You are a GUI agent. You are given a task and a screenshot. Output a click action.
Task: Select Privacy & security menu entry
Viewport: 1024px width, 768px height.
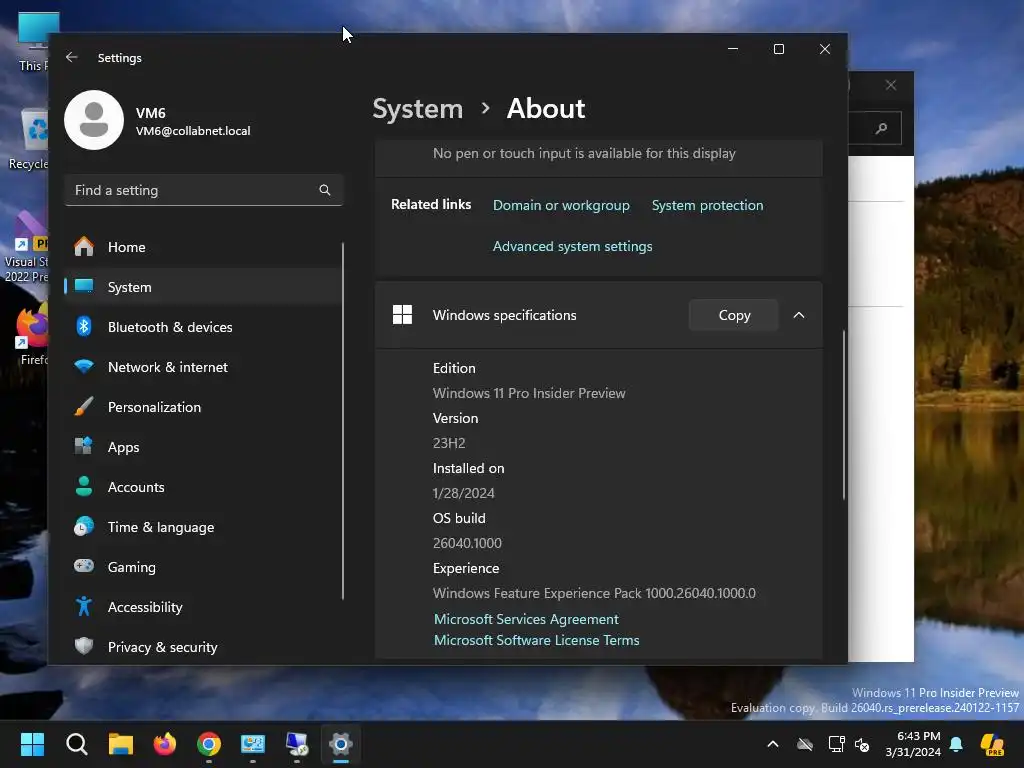click(x=203, y=646)
